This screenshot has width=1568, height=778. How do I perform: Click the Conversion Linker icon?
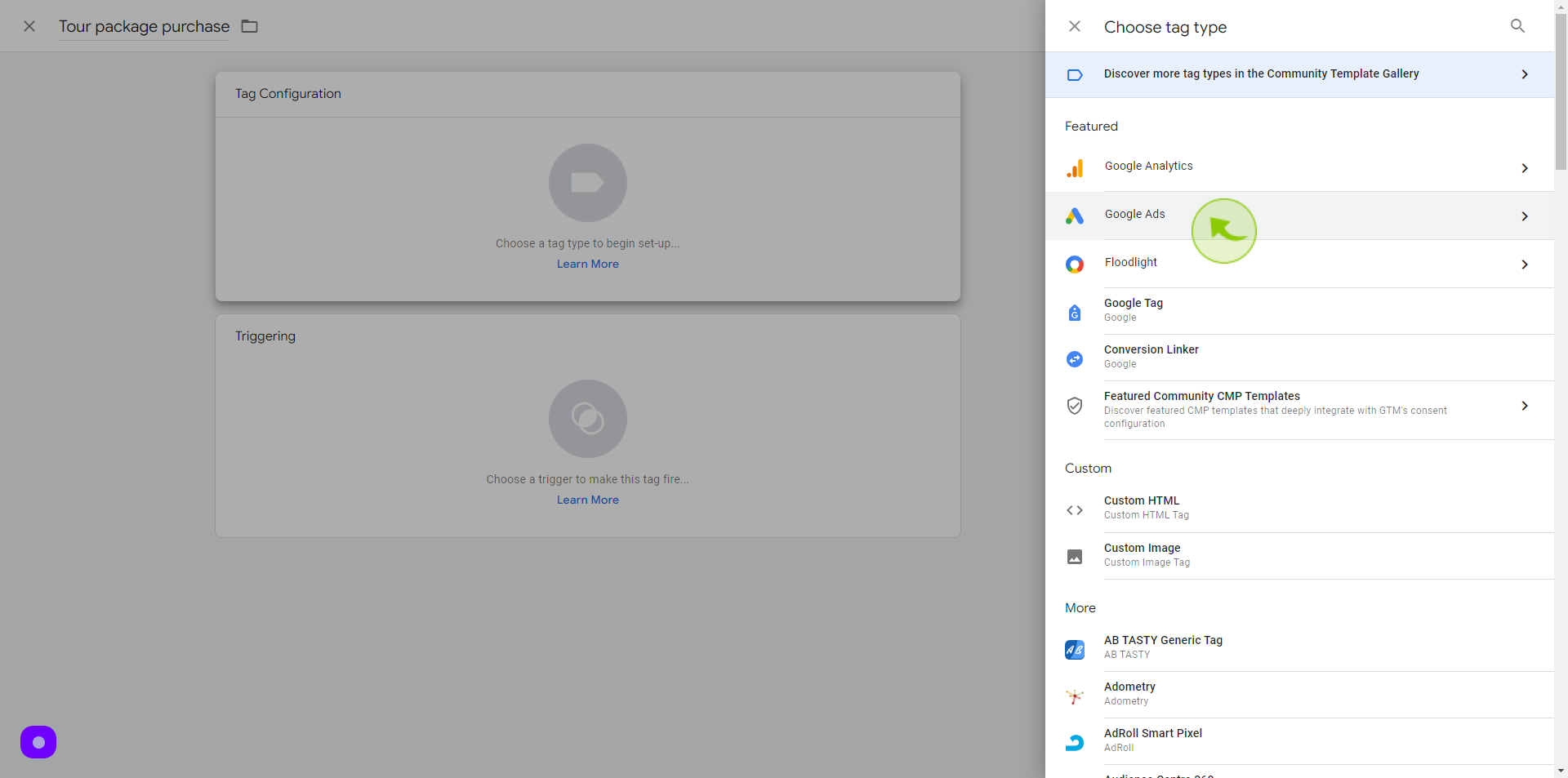coord(1075,359)
